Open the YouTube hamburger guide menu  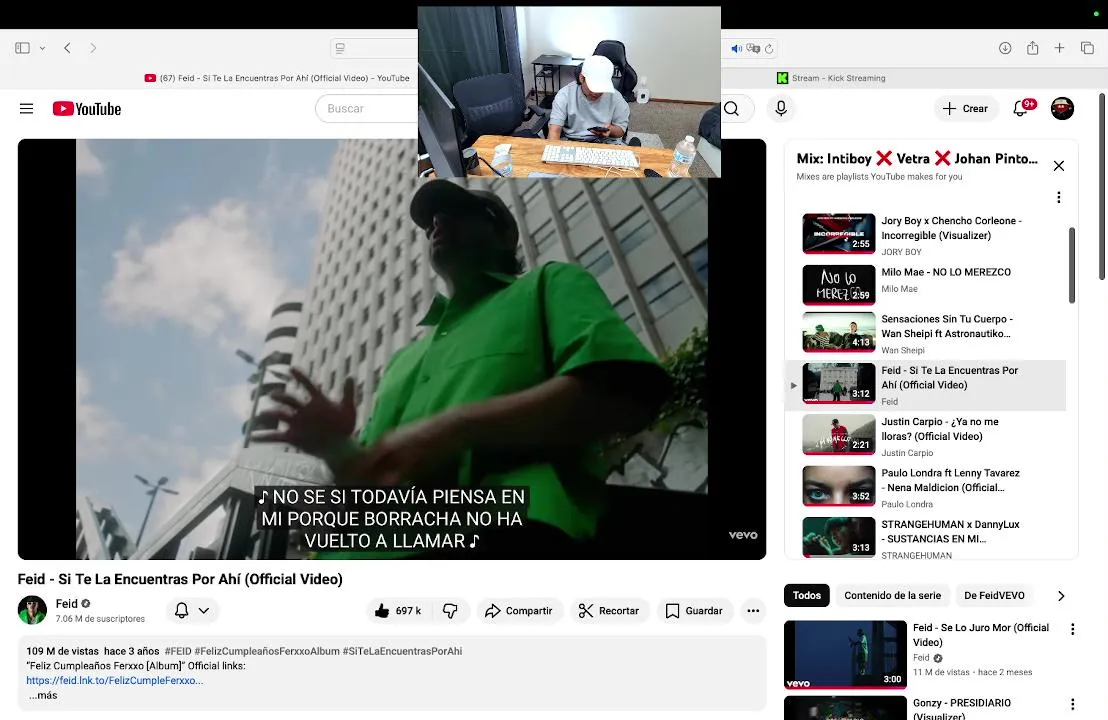pyautogui.click(x=26, y=109)
